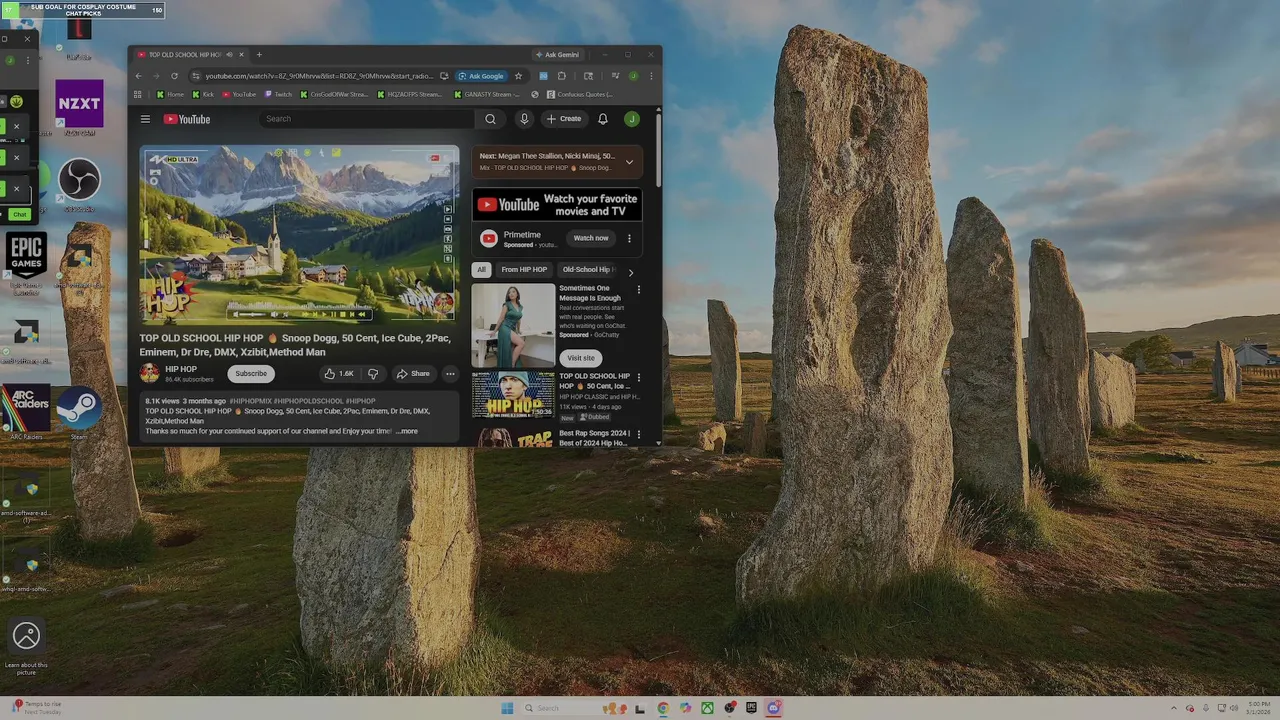
Task: Open options for Primetime sponsored ad
Action: tap(629, 238)
